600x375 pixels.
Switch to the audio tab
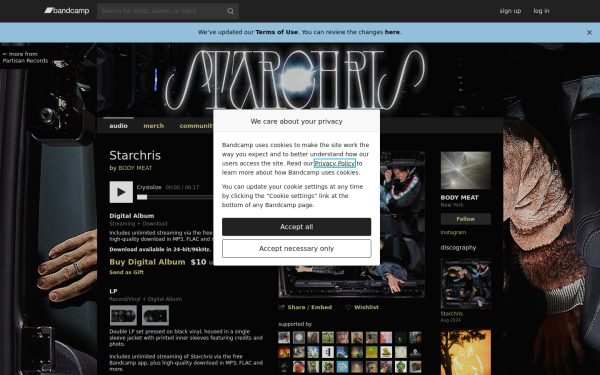pyautogui.click(x=118, y=126)
